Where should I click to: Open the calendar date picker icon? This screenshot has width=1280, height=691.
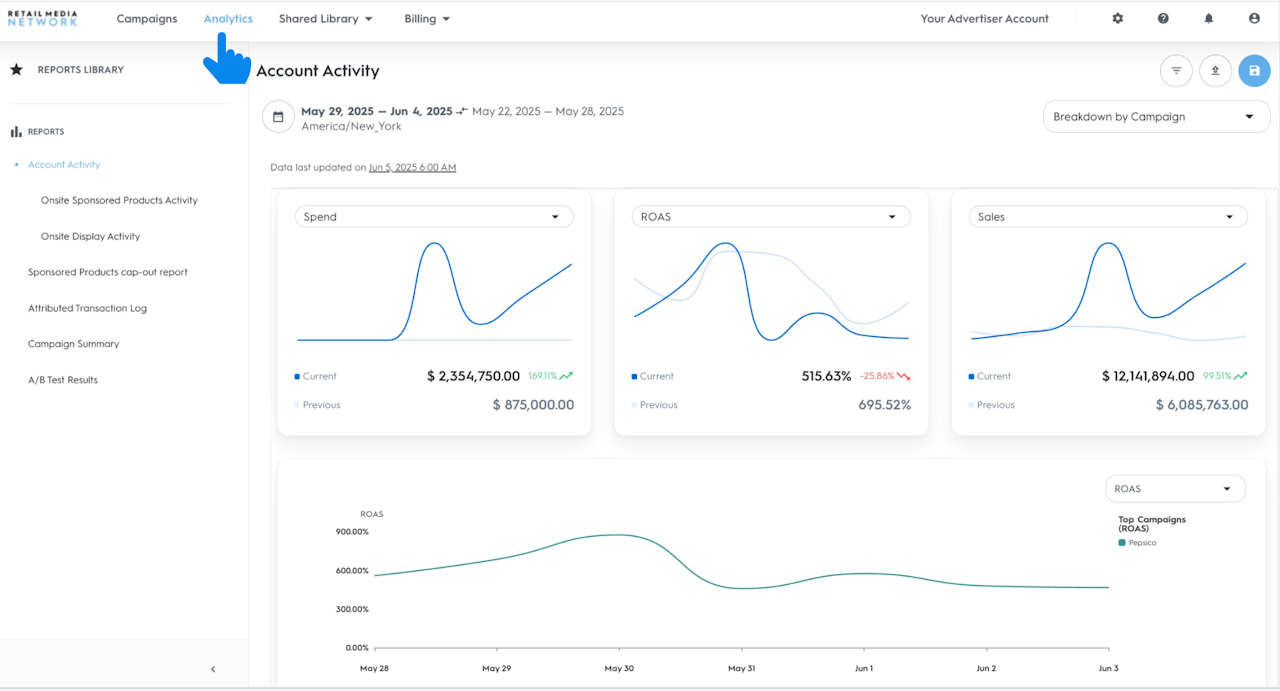coord(278,117)
